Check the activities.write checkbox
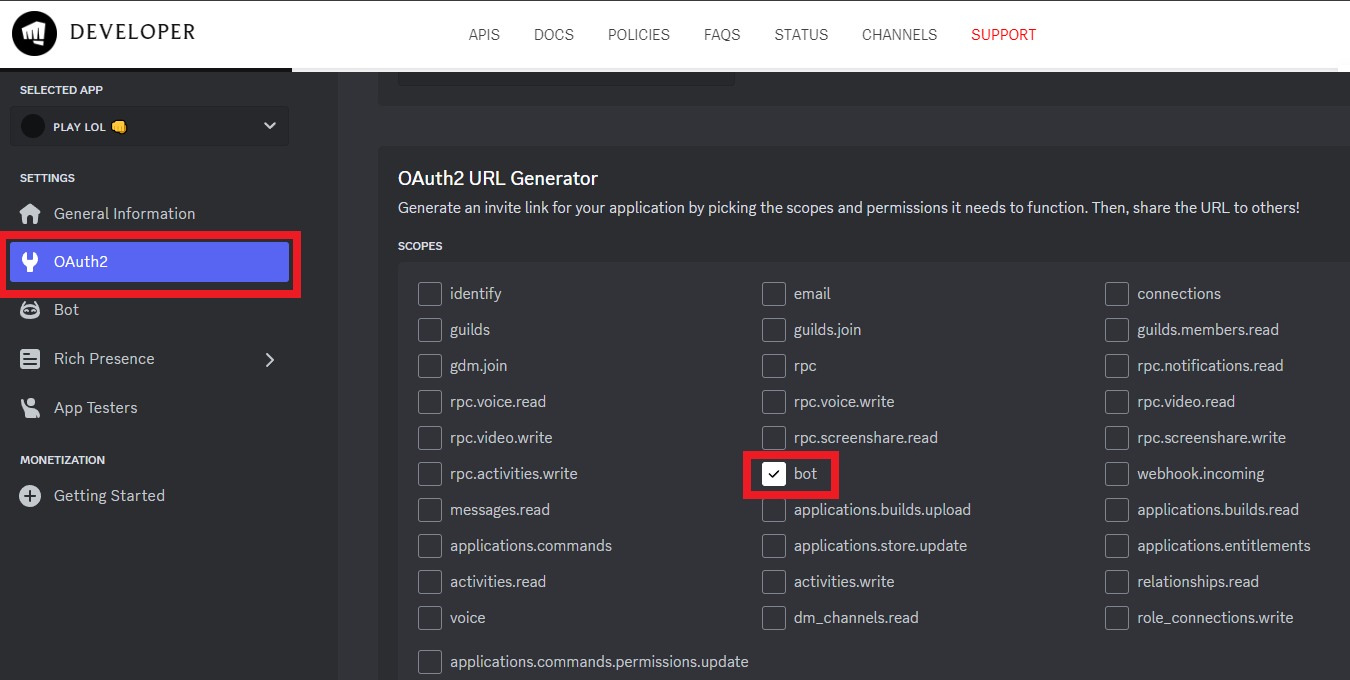The image size is (1350, 680). click(x=774, y=582)
